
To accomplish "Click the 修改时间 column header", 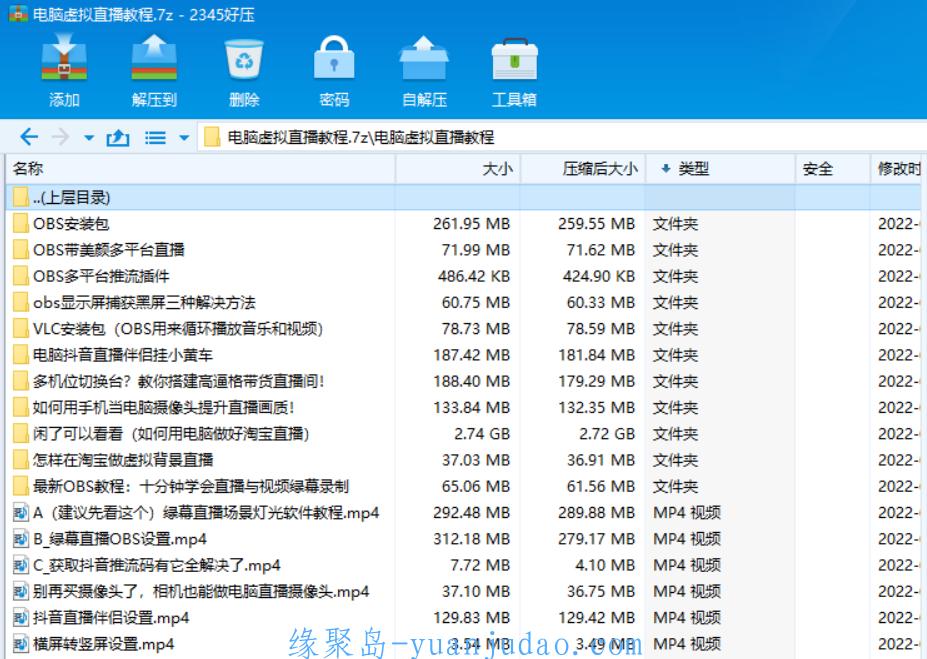I will (x=898, y=168).
